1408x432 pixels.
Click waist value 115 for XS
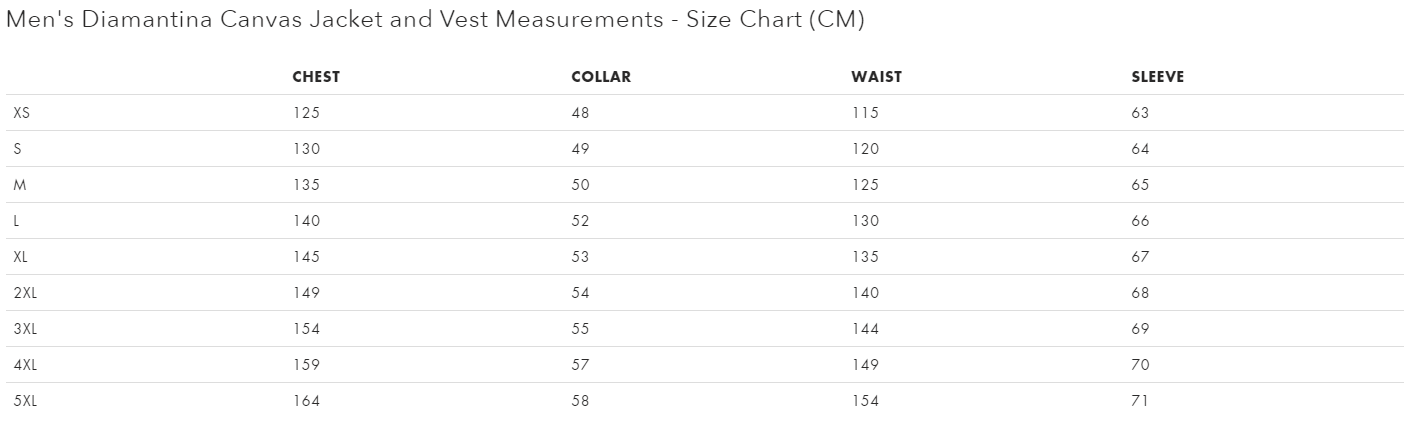pyautogui.click(x=866, y=113)
